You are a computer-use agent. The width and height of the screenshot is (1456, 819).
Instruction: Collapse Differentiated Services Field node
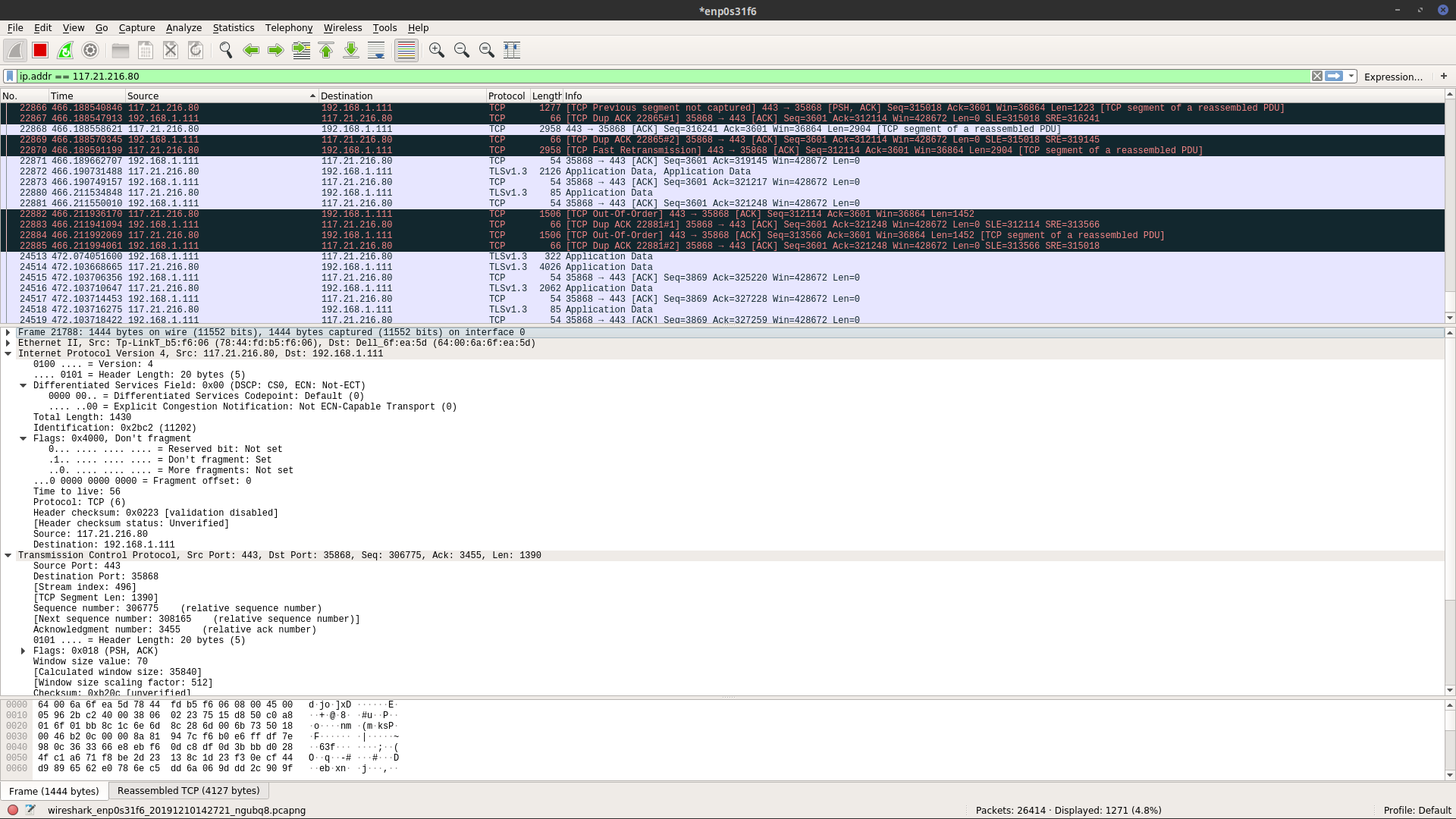(24, 385)
